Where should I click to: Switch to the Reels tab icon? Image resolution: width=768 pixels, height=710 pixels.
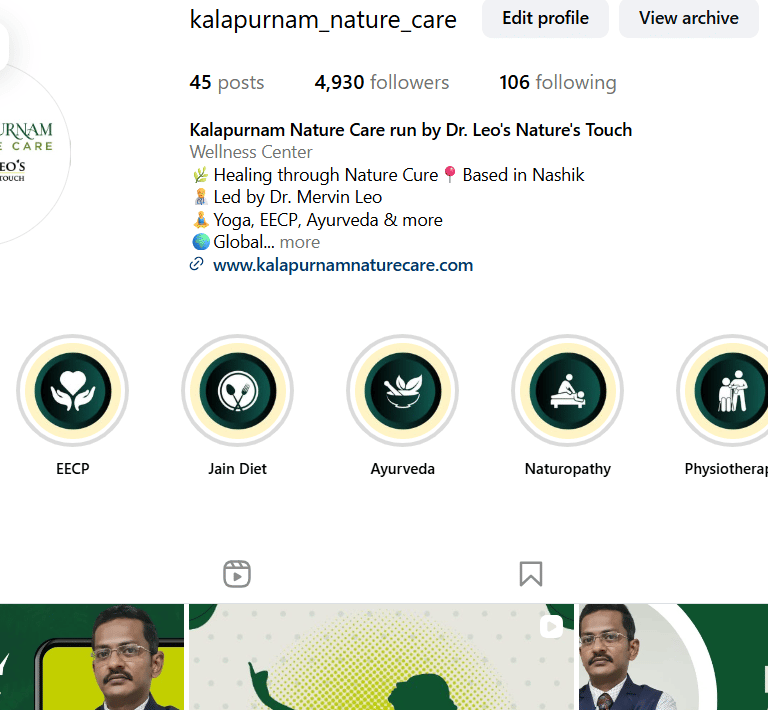[x=237, y=574]
